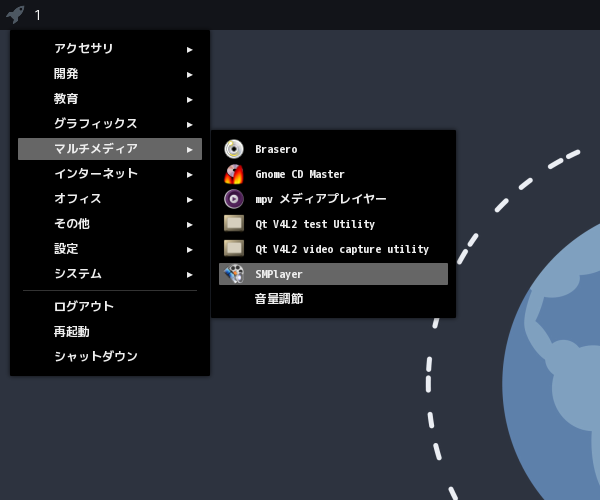Expand arrow next to システム

tap(189, 275)
